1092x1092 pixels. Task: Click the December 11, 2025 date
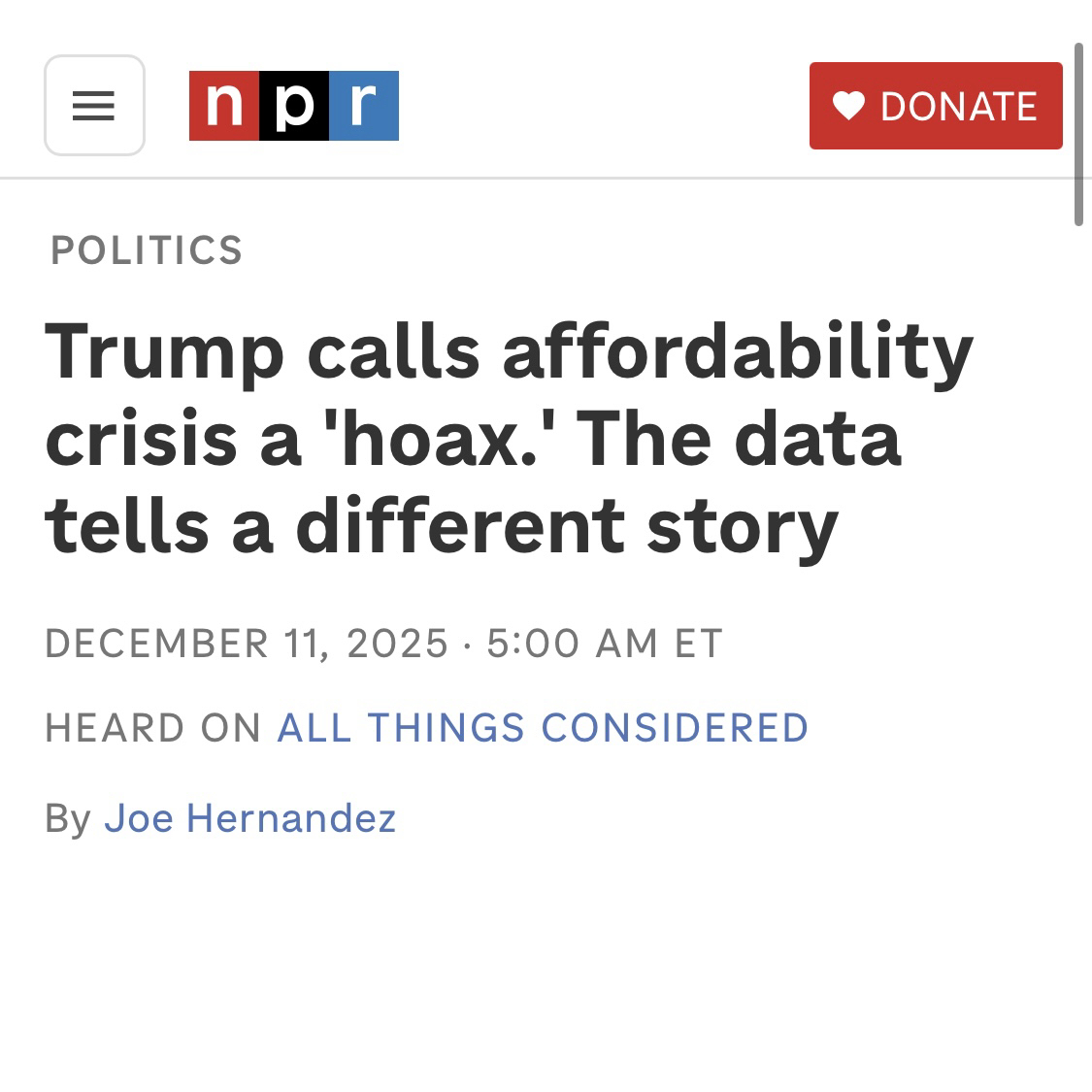[247, 644]
